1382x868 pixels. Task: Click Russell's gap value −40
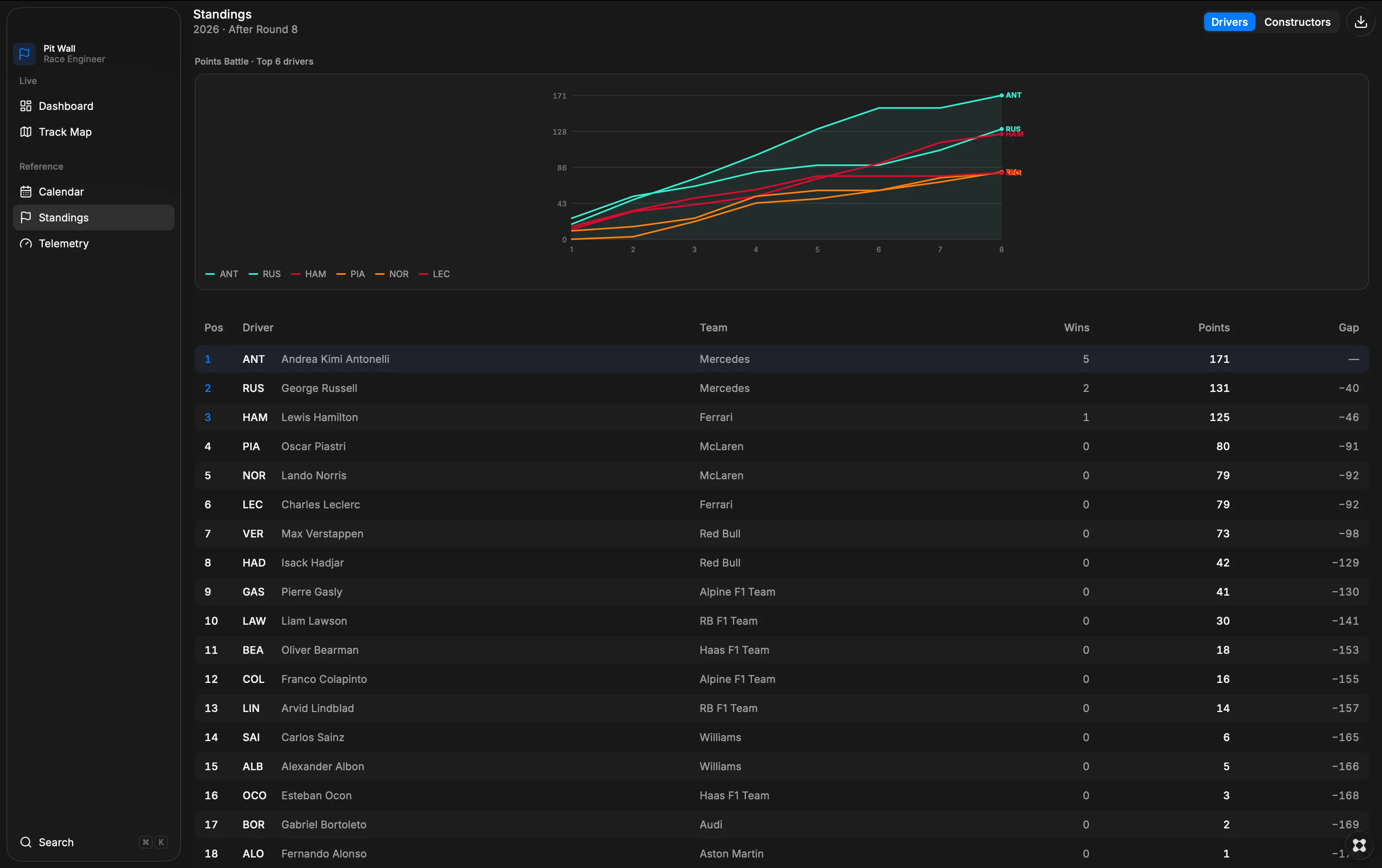pyautogui.click(x=1348, y=388)
